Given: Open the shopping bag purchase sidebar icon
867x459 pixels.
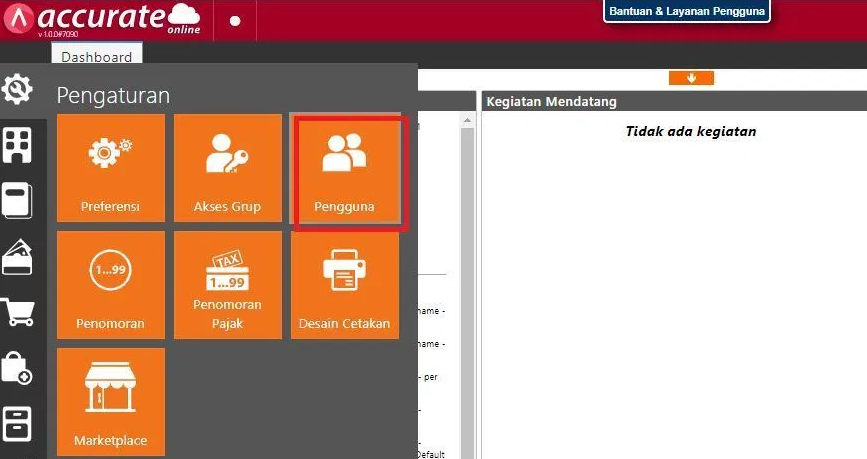Looking at the screenshot, I should 17,368.
